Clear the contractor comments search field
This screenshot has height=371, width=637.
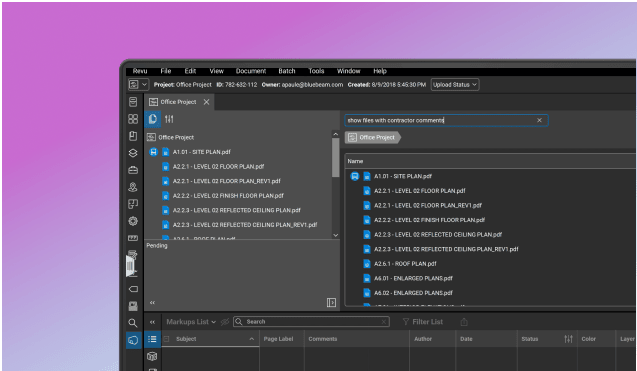click(539, 120)
